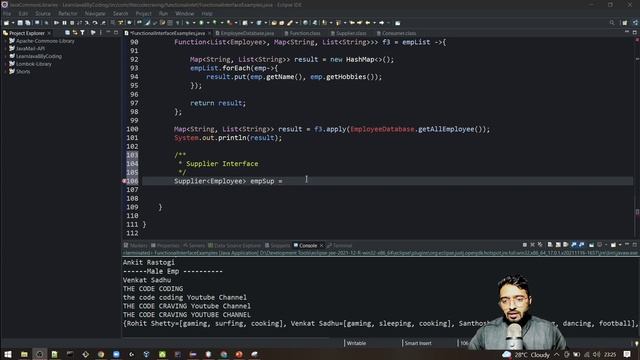Click Writable in the status bar
The width and height of the screenshot is (640, 360).
[356, 343]
